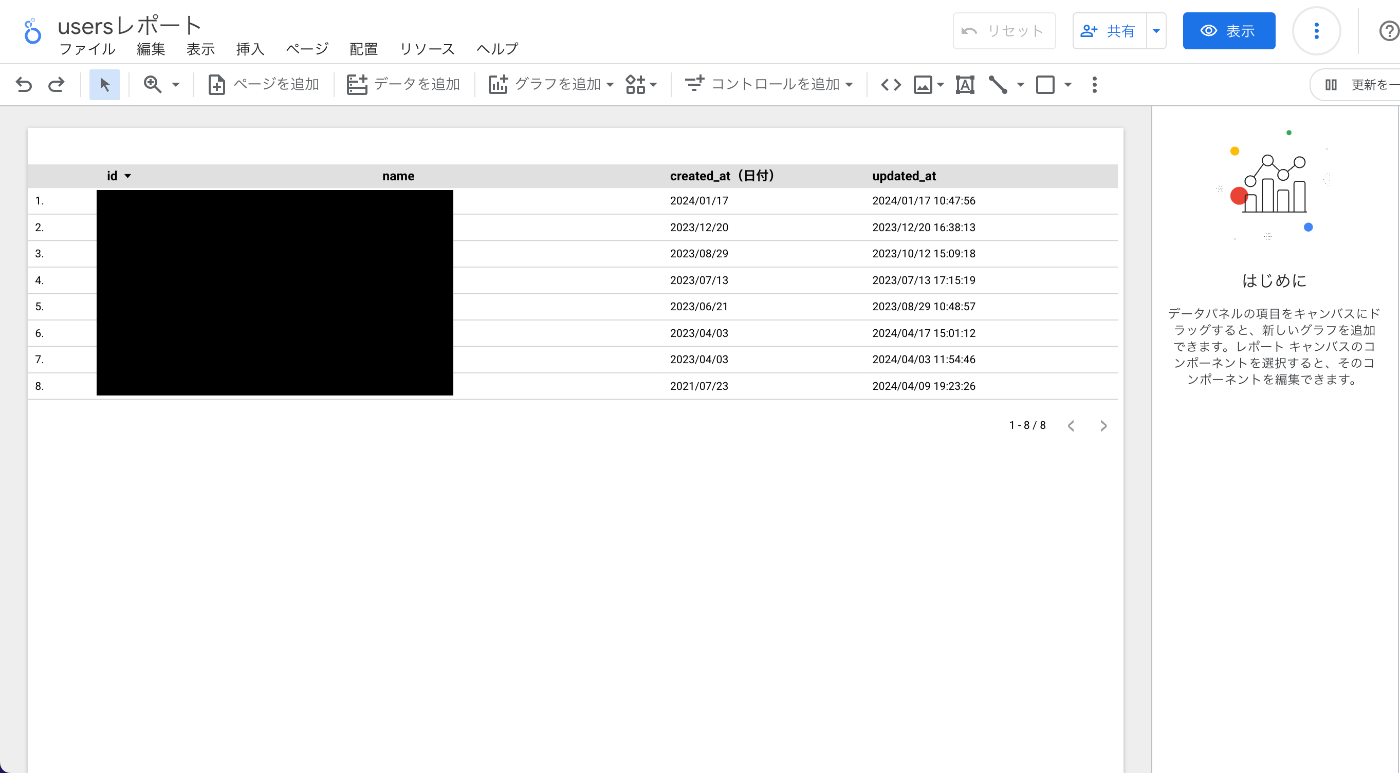Image resolution: width=1400 pixels, height=773 pixels.
Task: Expand the image insert dropdown arrow
Action: pos(941,85)
